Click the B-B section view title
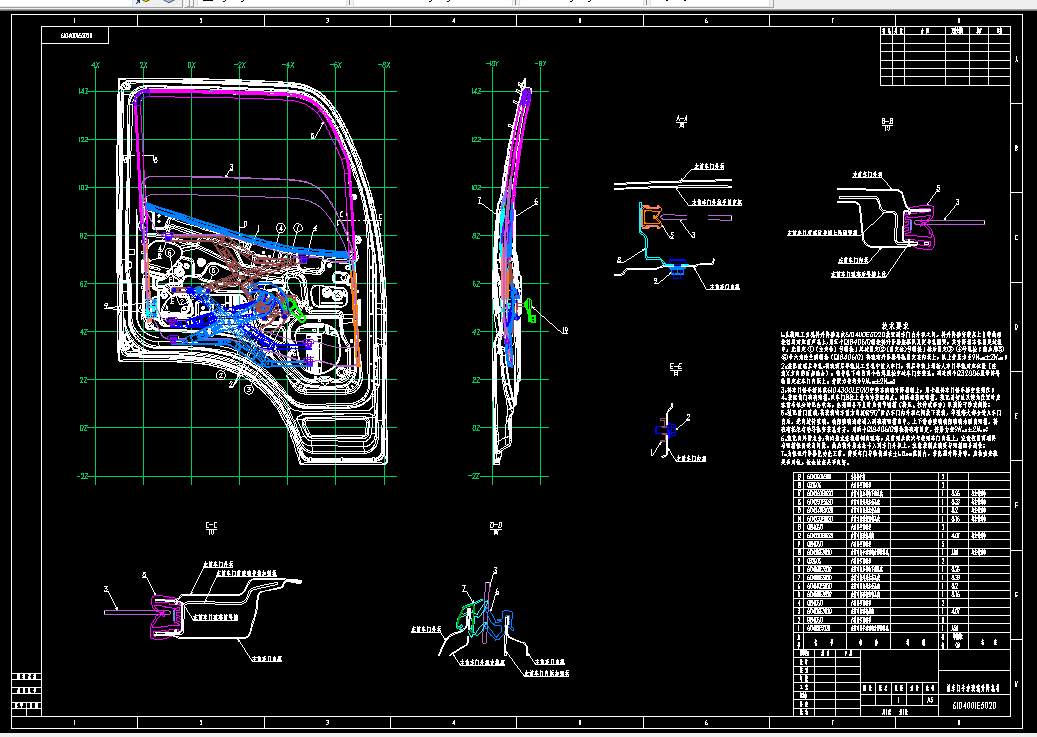Image resolution: width=1037 pixels, height=737 pixels. (888, 124)
